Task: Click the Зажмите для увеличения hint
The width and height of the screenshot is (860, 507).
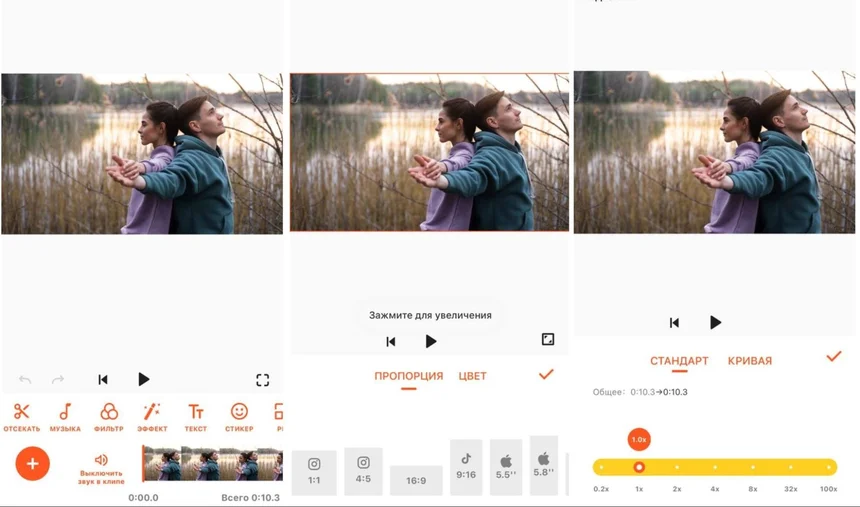Action: point(430,316)
